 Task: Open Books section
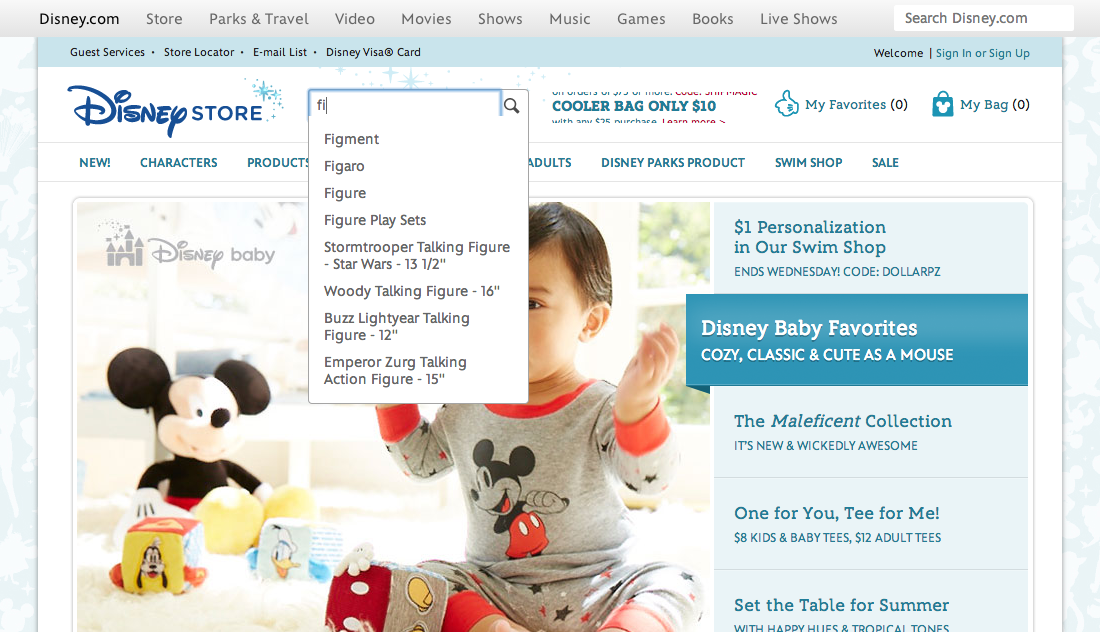point(713,19)
